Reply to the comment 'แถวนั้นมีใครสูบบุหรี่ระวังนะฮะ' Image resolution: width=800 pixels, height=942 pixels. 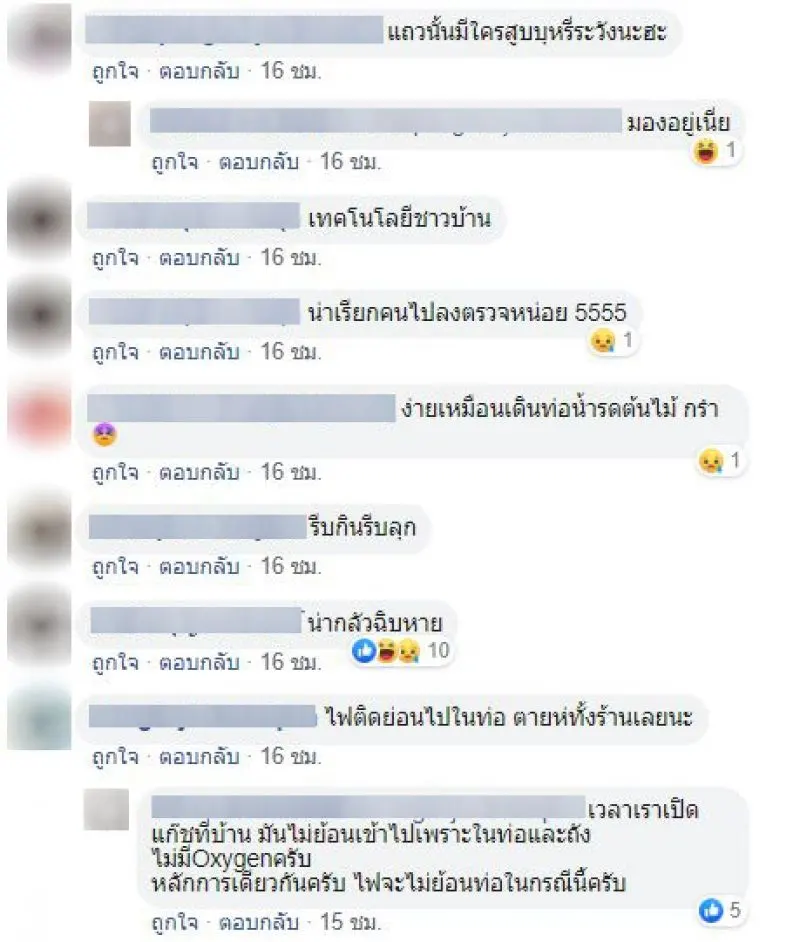click(x=199, y=71)
